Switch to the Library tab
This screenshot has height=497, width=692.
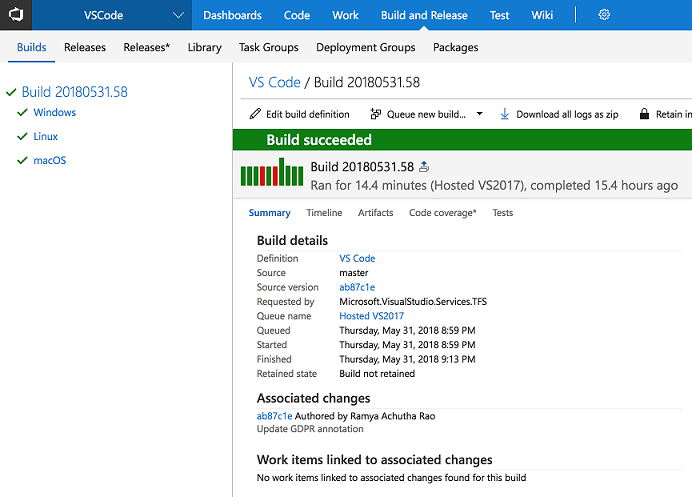[x=204, y=47]
